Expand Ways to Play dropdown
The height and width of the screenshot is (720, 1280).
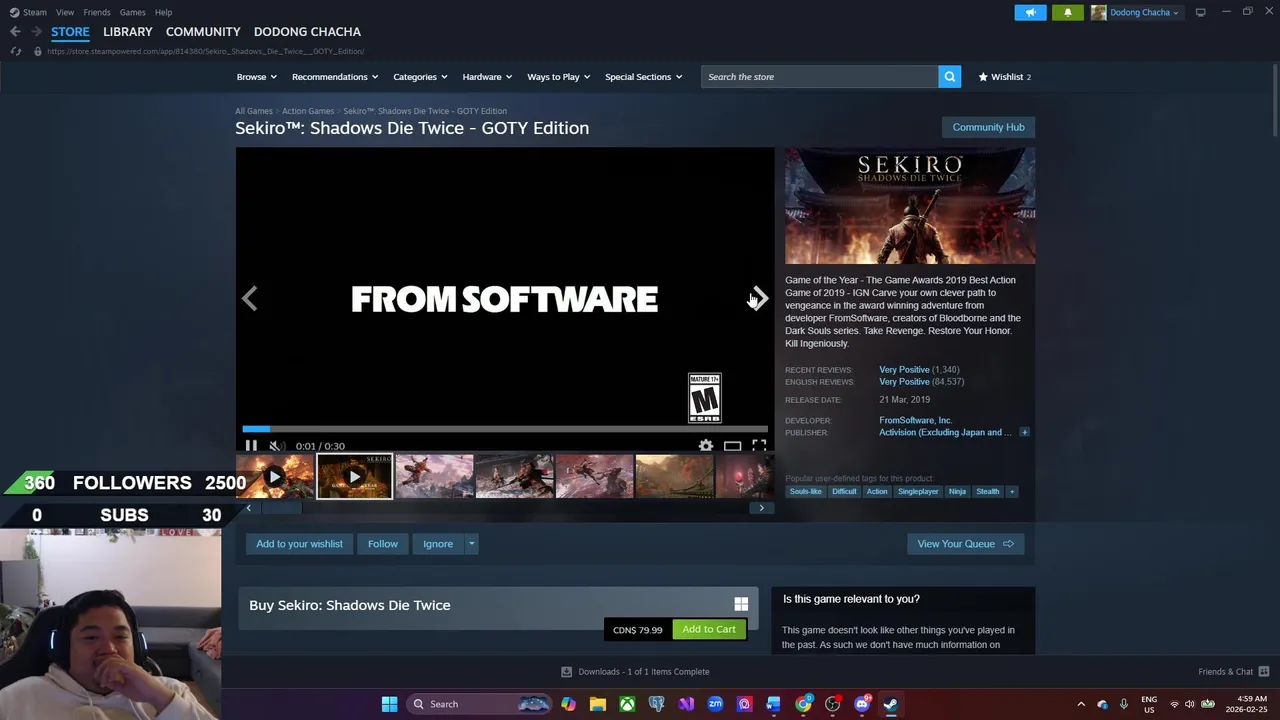(558, 77)
